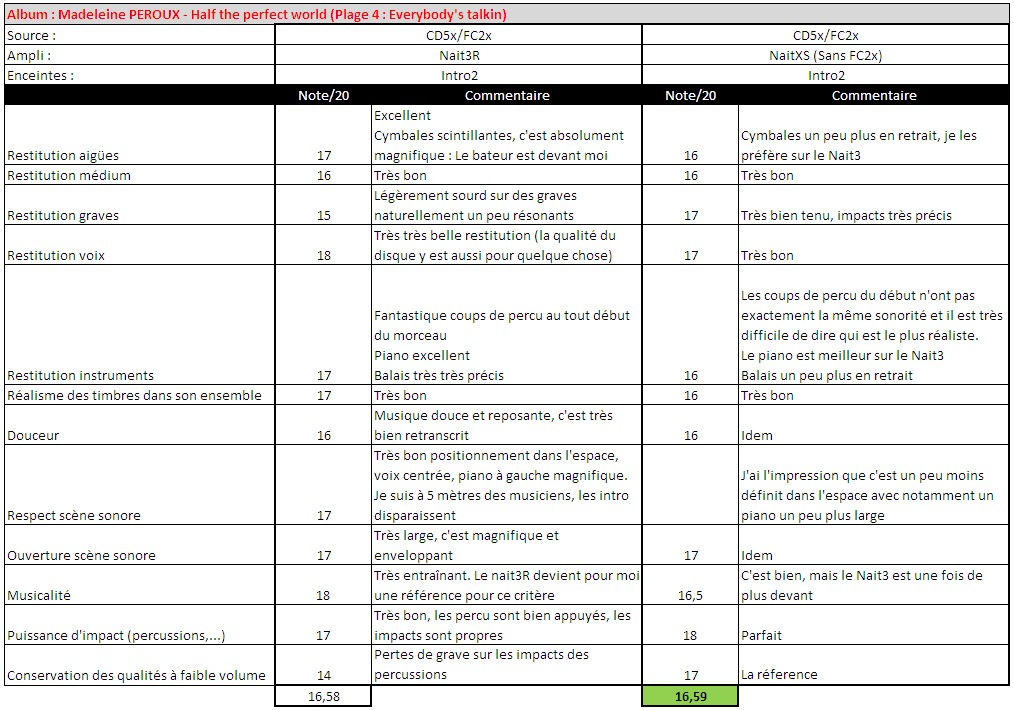The image size is (1014, 710).
Task: Click 'Cymbales un peu plus en retrait' comment
Action: (874, 134)
